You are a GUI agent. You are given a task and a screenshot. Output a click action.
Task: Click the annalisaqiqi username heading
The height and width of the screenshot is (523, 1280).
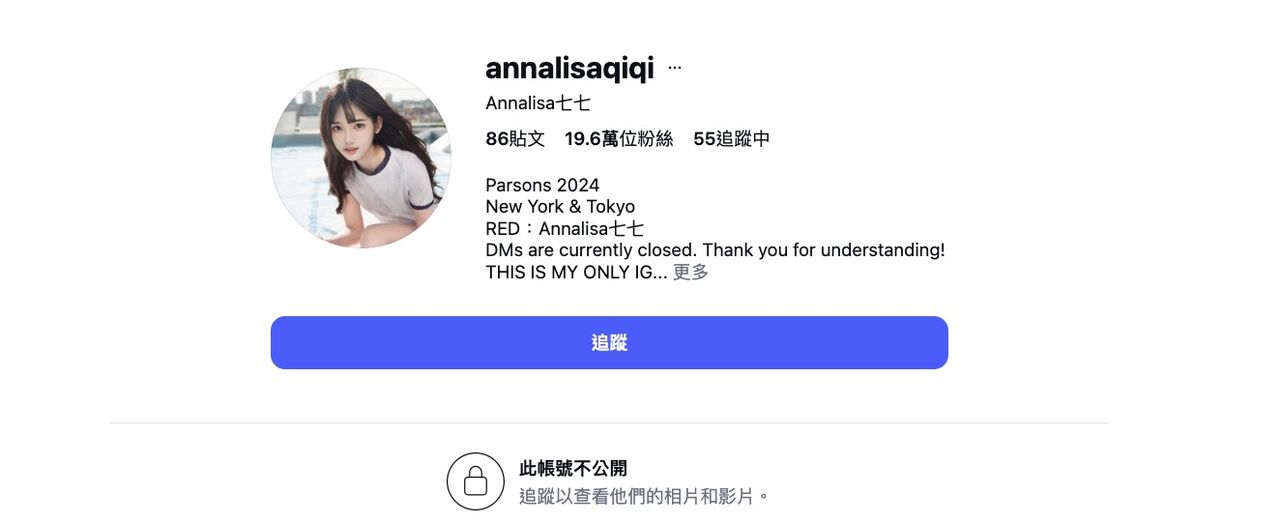pos(570,68)
